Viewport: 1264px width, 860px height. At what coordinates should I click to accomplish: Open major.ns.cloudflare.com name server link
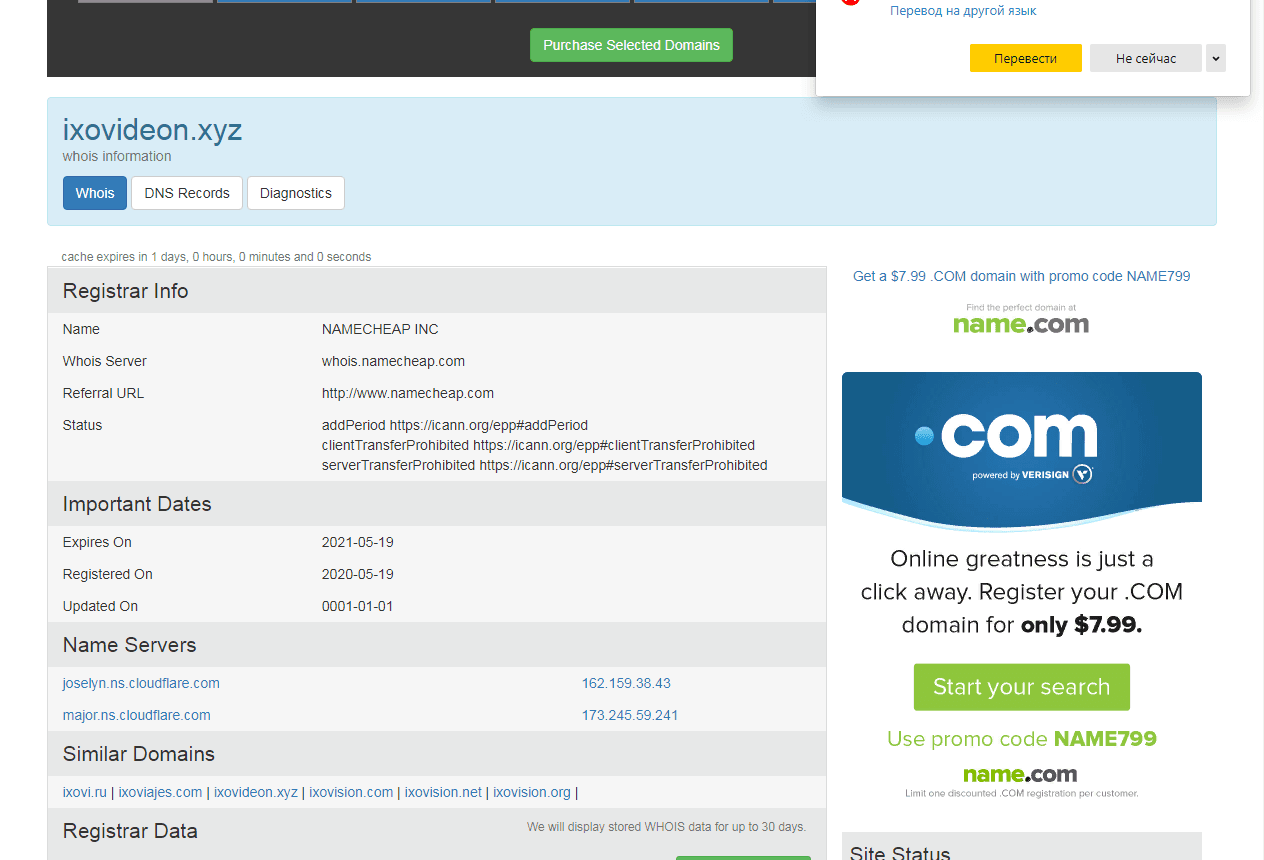[137, 715]
